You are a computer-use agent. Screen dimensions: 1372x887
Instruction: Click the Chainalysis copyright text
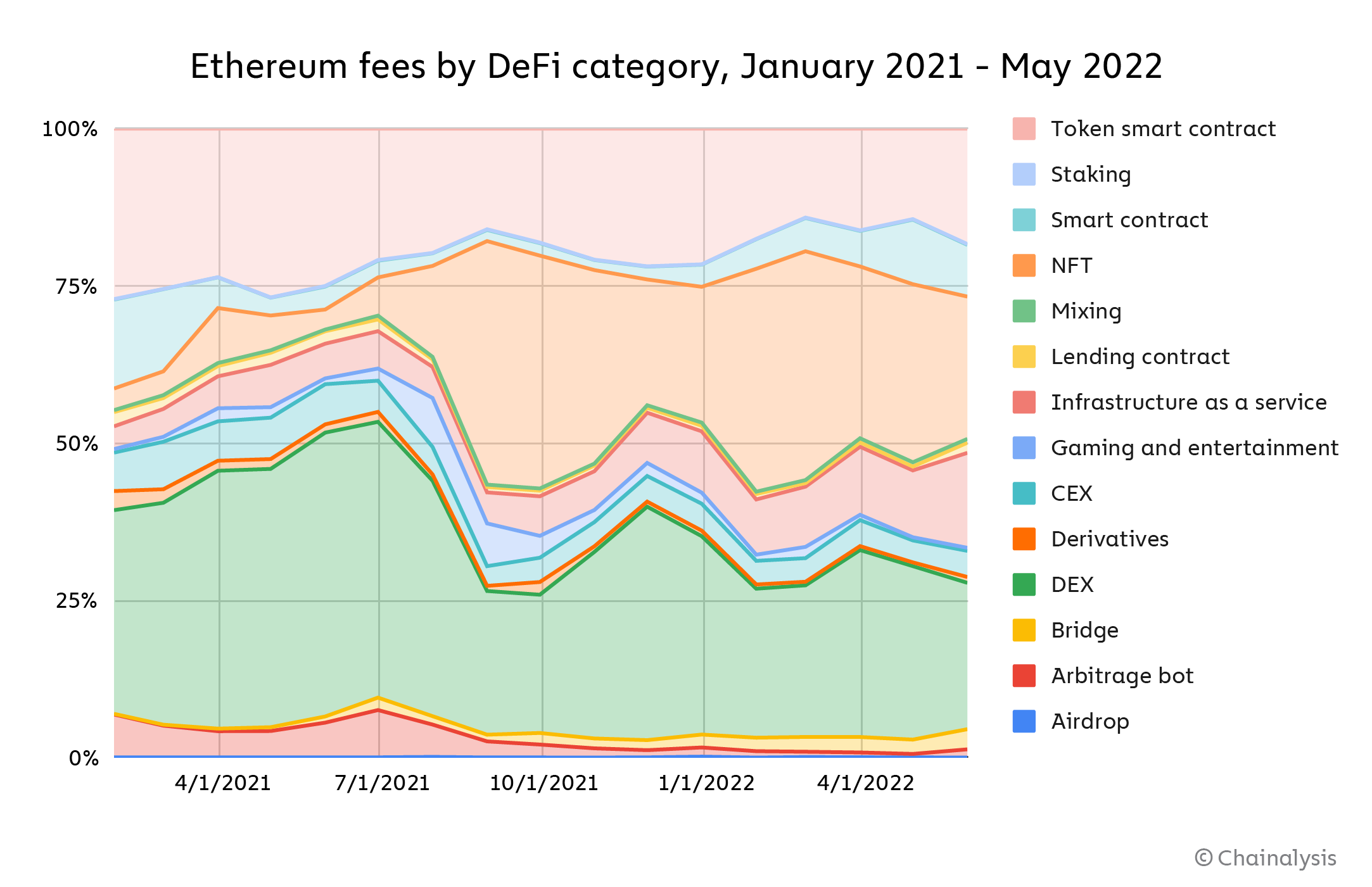(1265, 858)
